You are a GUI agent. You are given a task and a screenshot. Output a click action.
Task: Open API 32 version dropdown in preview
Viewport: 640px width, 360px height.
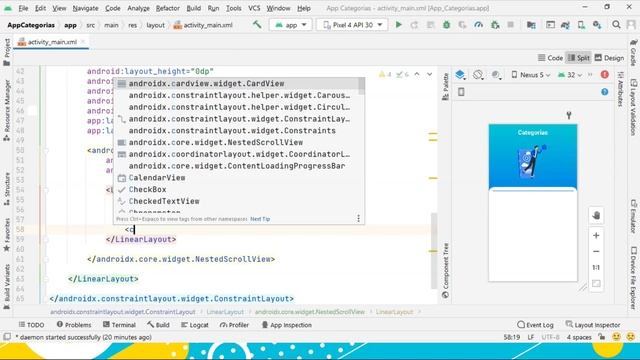570,75
